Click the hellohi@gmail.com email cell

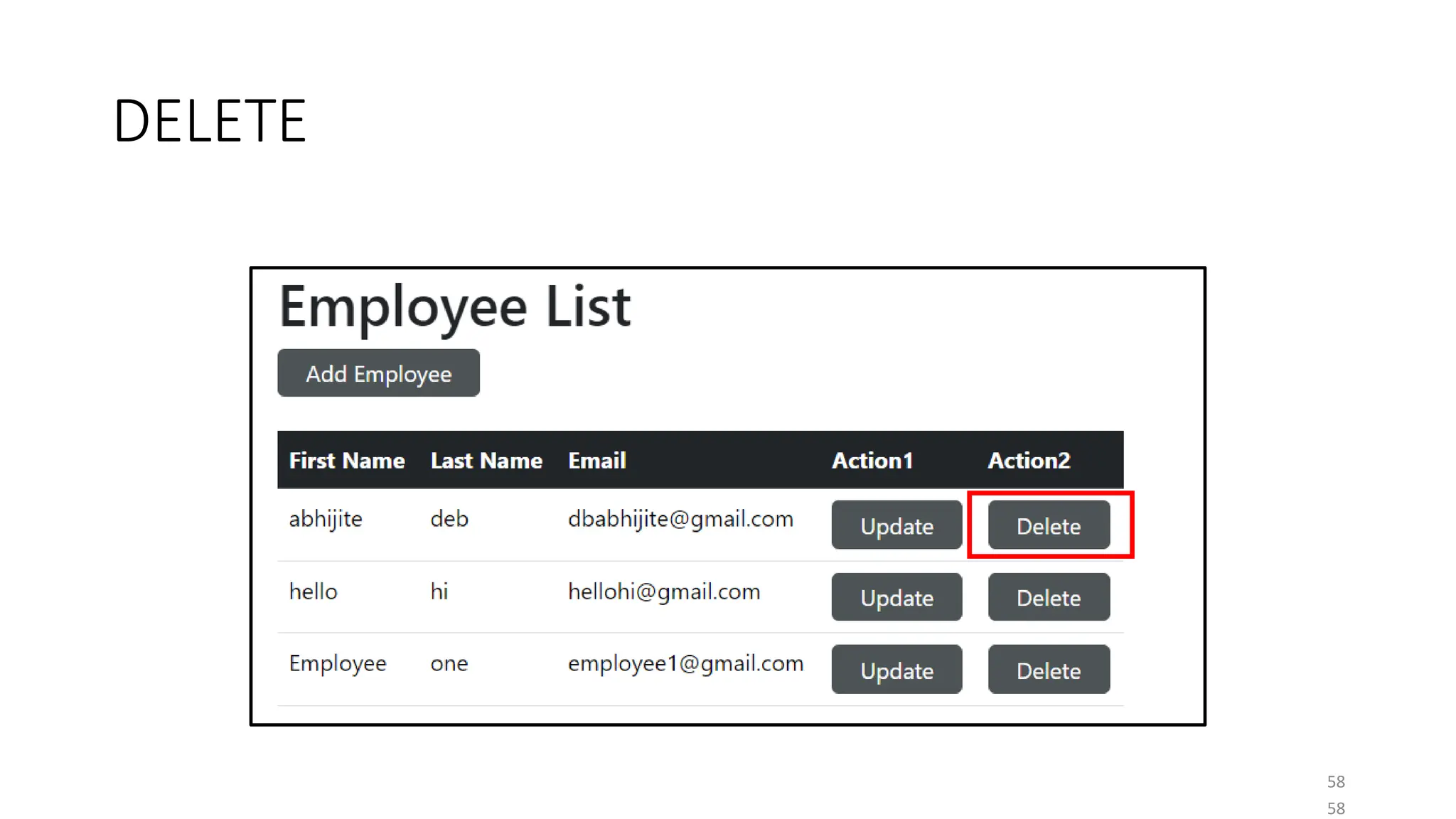[664, 591]
